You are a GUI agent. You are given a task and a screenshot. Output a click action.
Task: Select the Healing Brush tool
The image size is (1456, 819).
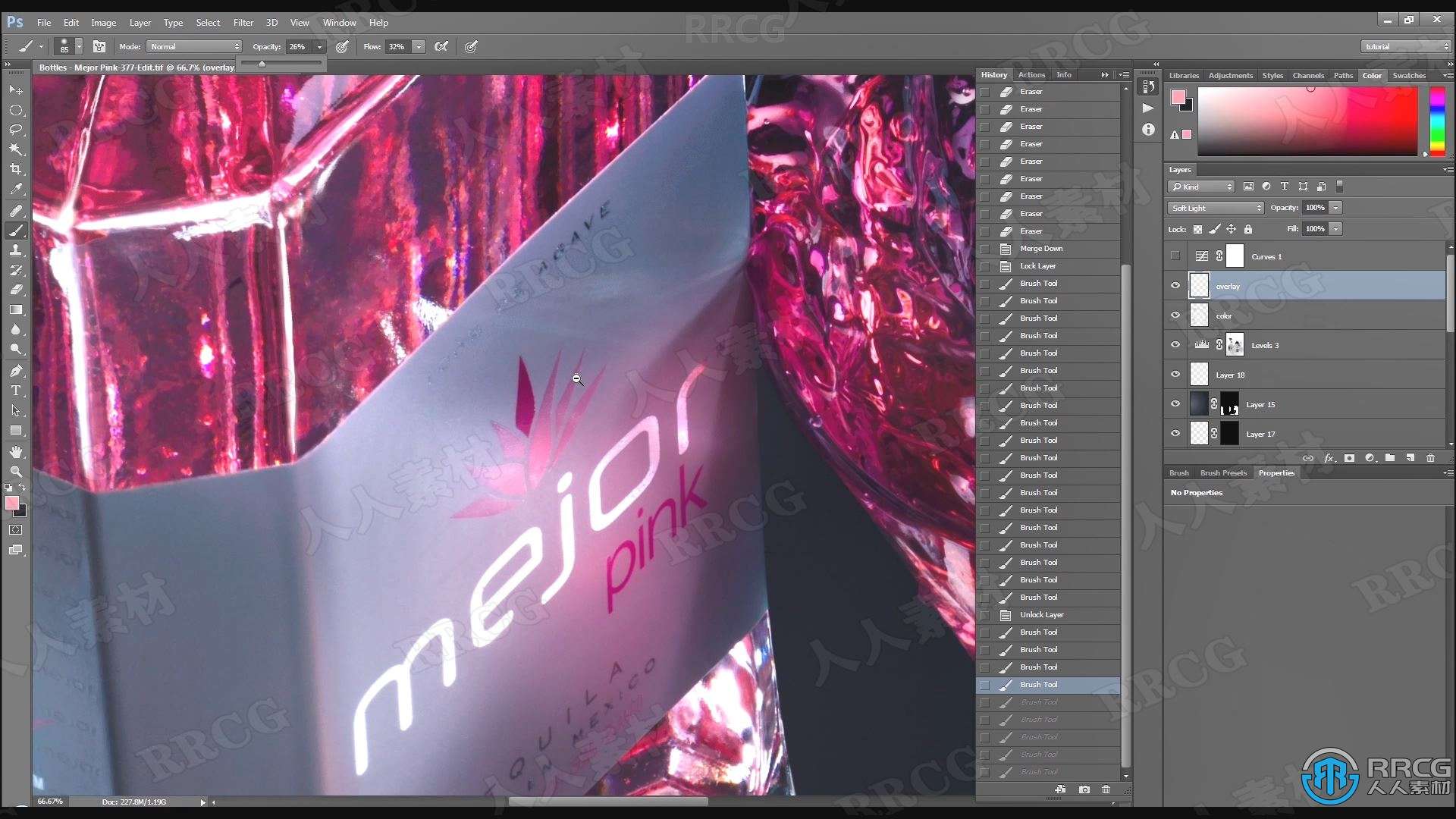pyautogui.click(x=15, y=211)
